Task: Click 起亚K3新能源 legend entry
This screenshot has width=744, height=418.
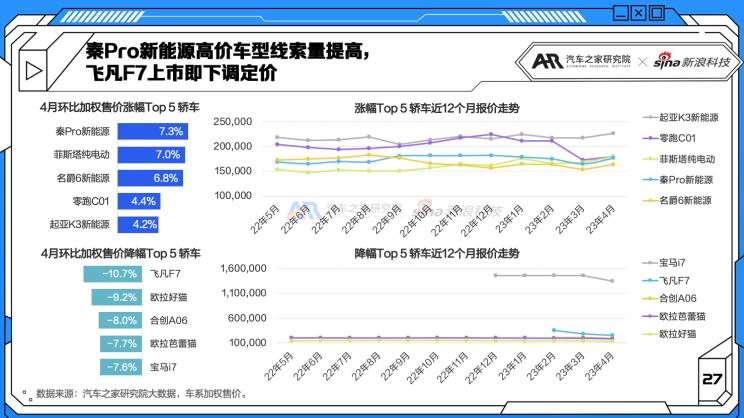Action: coord(681,117)
